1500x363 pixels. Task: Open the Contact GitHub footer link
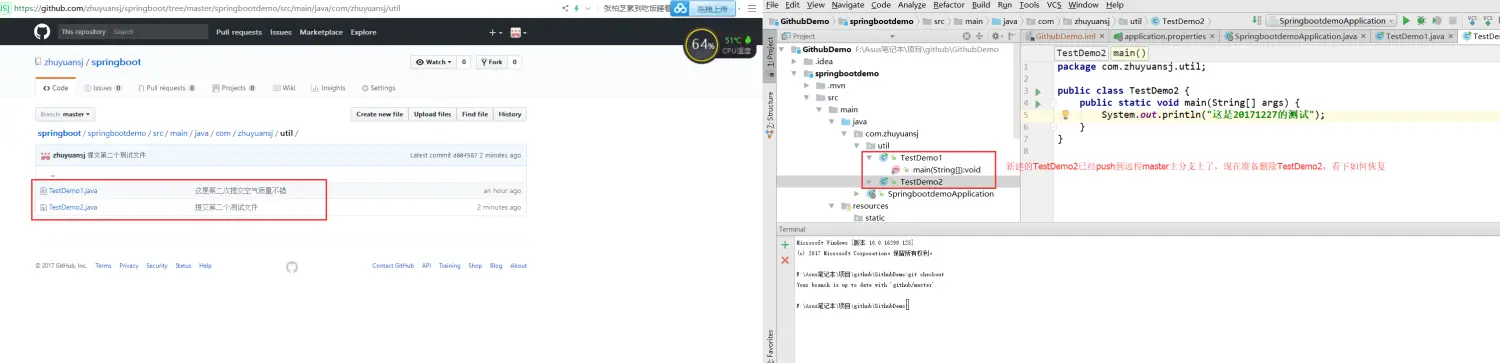pyautogui.click(x=393, y=266)
